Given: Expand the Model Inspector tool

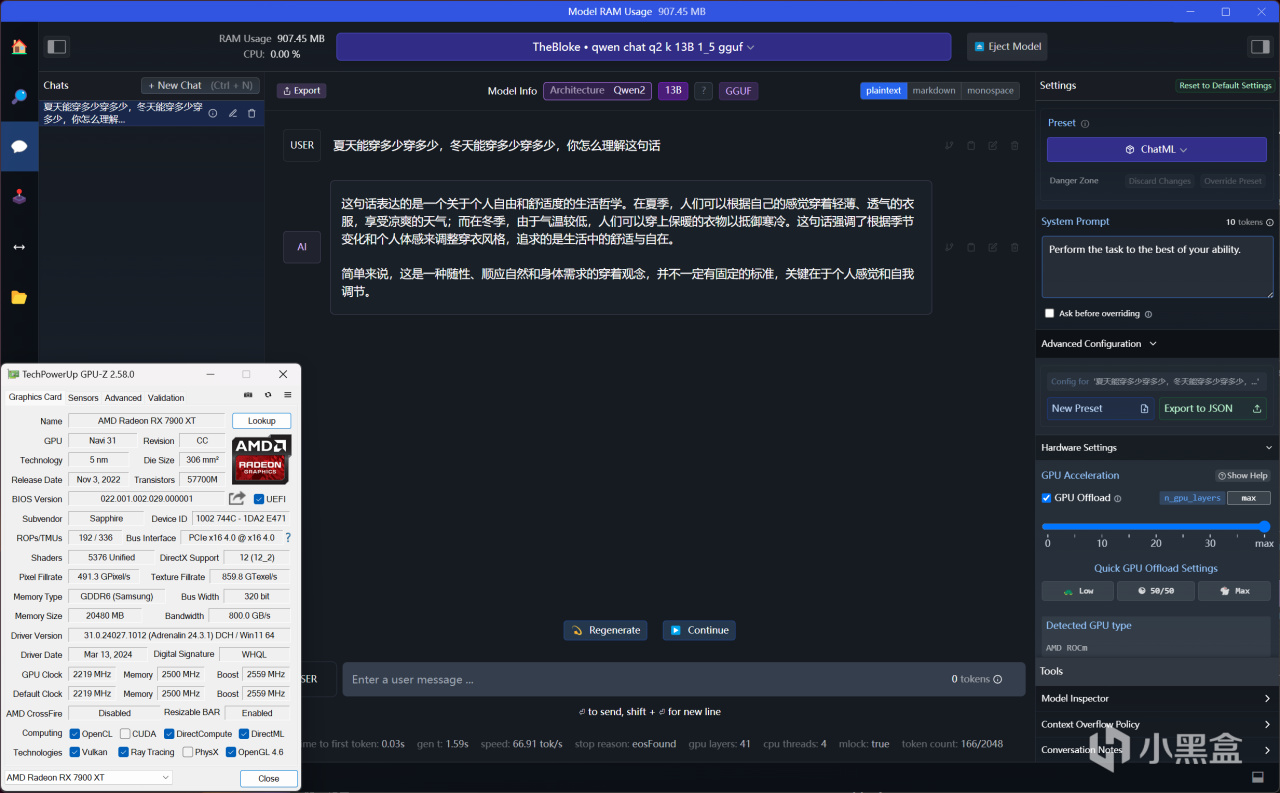Looking at the screenshot, I should (1157, 698).
